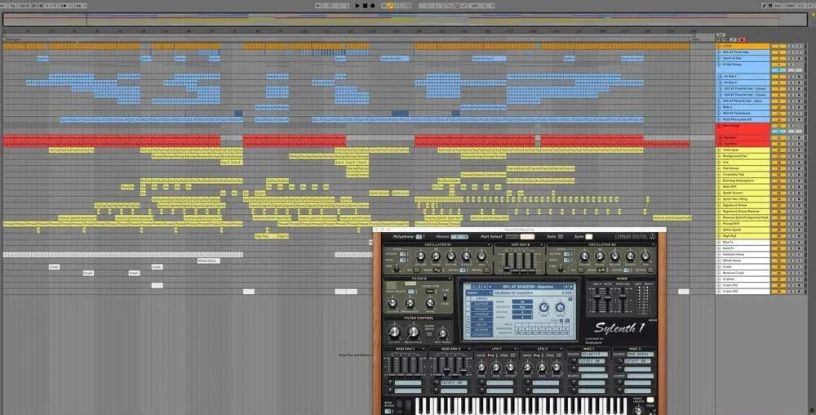Open the CHORUS effect tab
816x415 pixels.
click(x=481, y=314)
